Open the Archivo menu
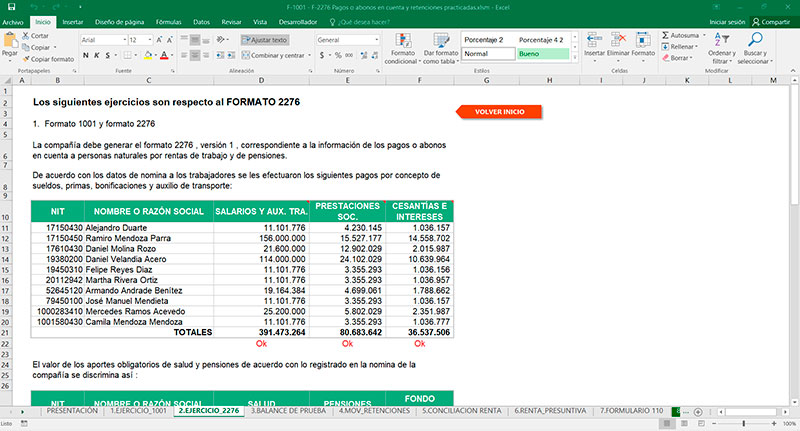 click(x=13, y=22)
